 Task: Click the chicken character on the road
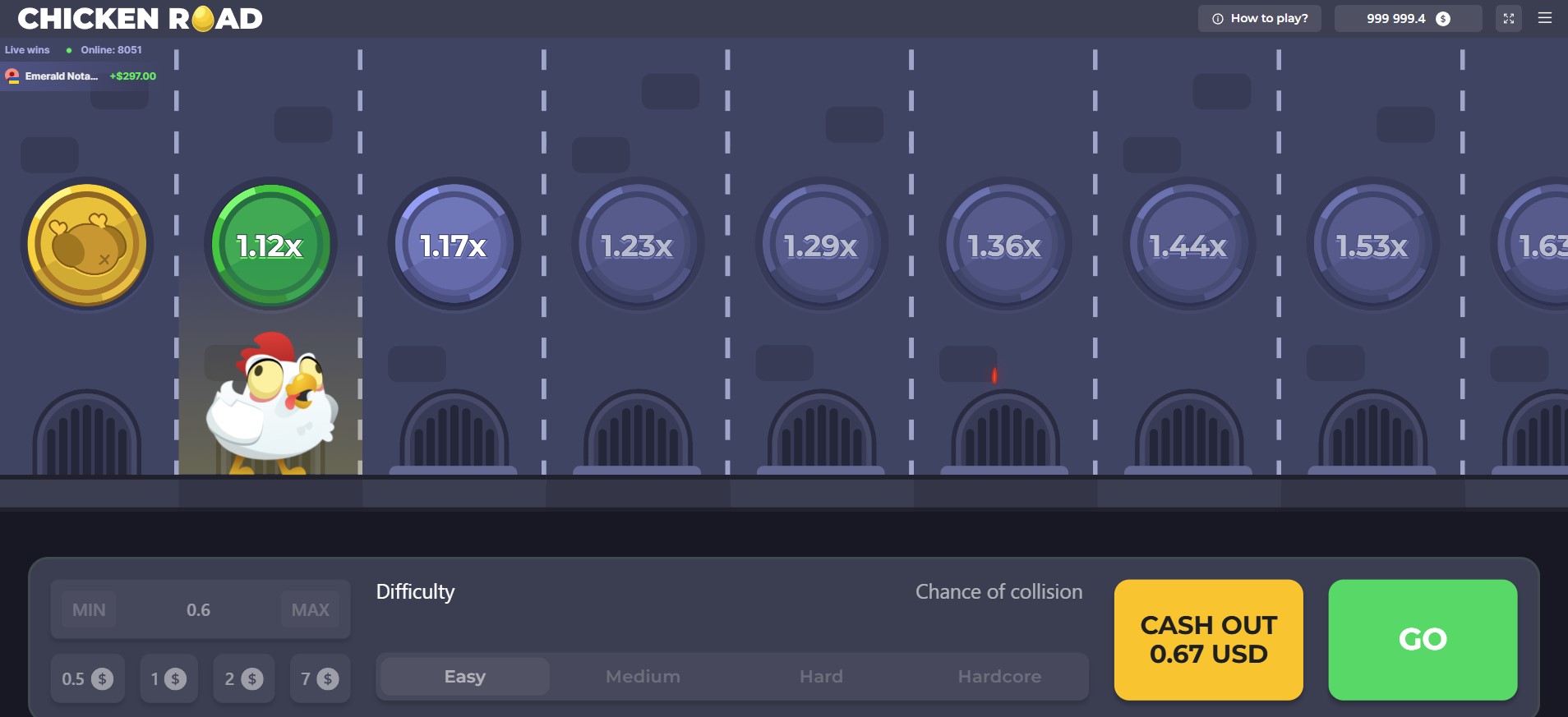271,402
